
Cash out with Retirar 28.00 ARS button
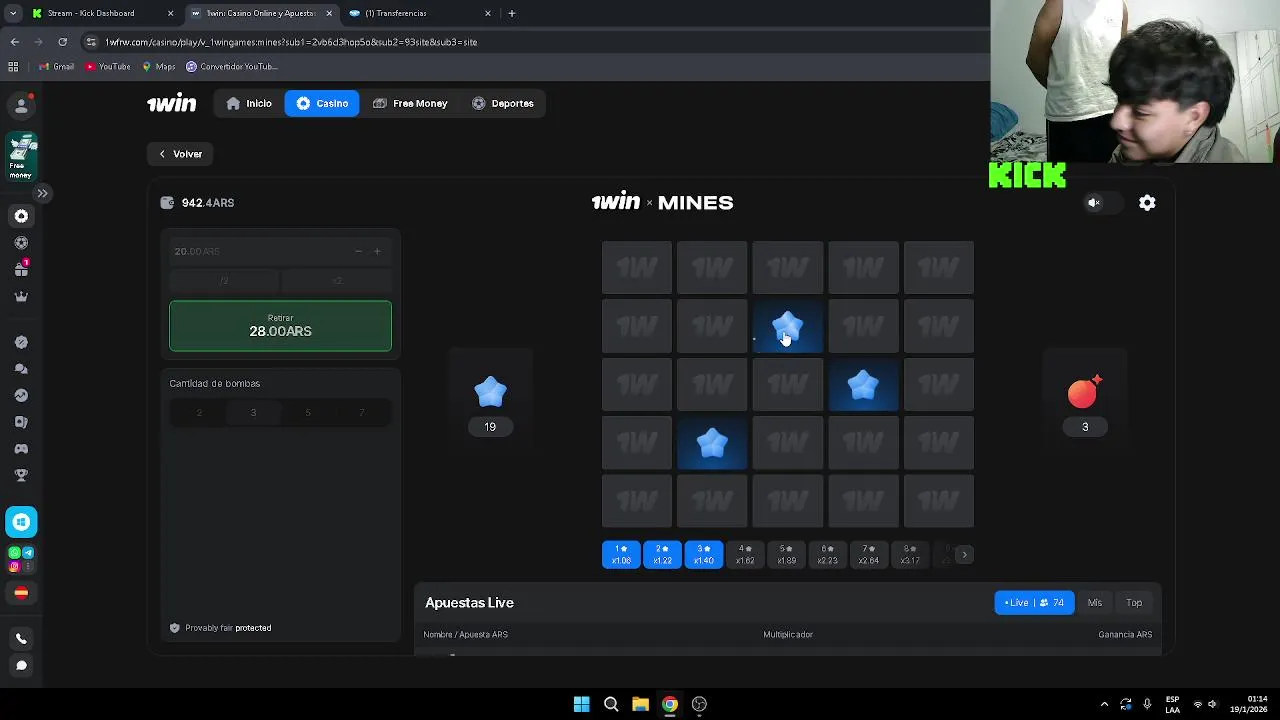280,326
